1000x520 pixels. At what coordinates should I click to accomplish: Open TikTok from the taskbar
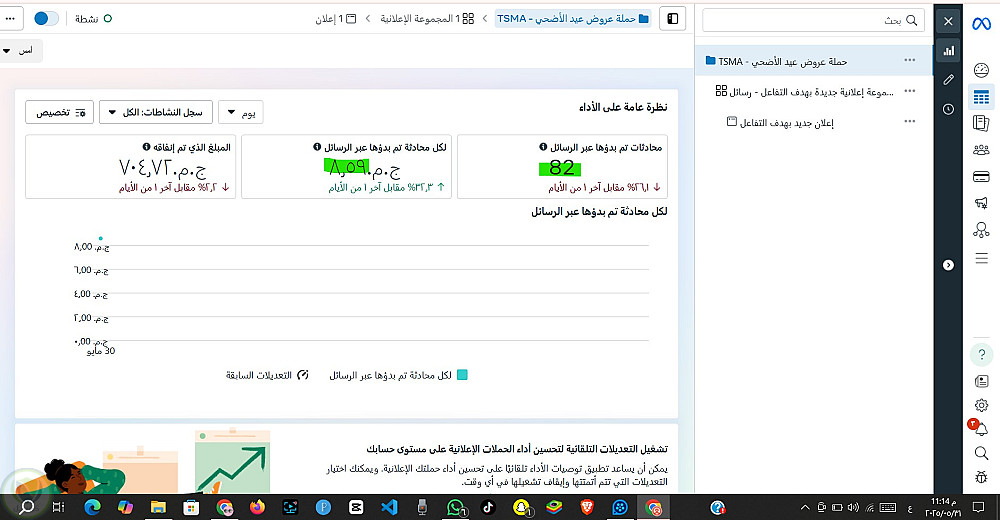488,507
